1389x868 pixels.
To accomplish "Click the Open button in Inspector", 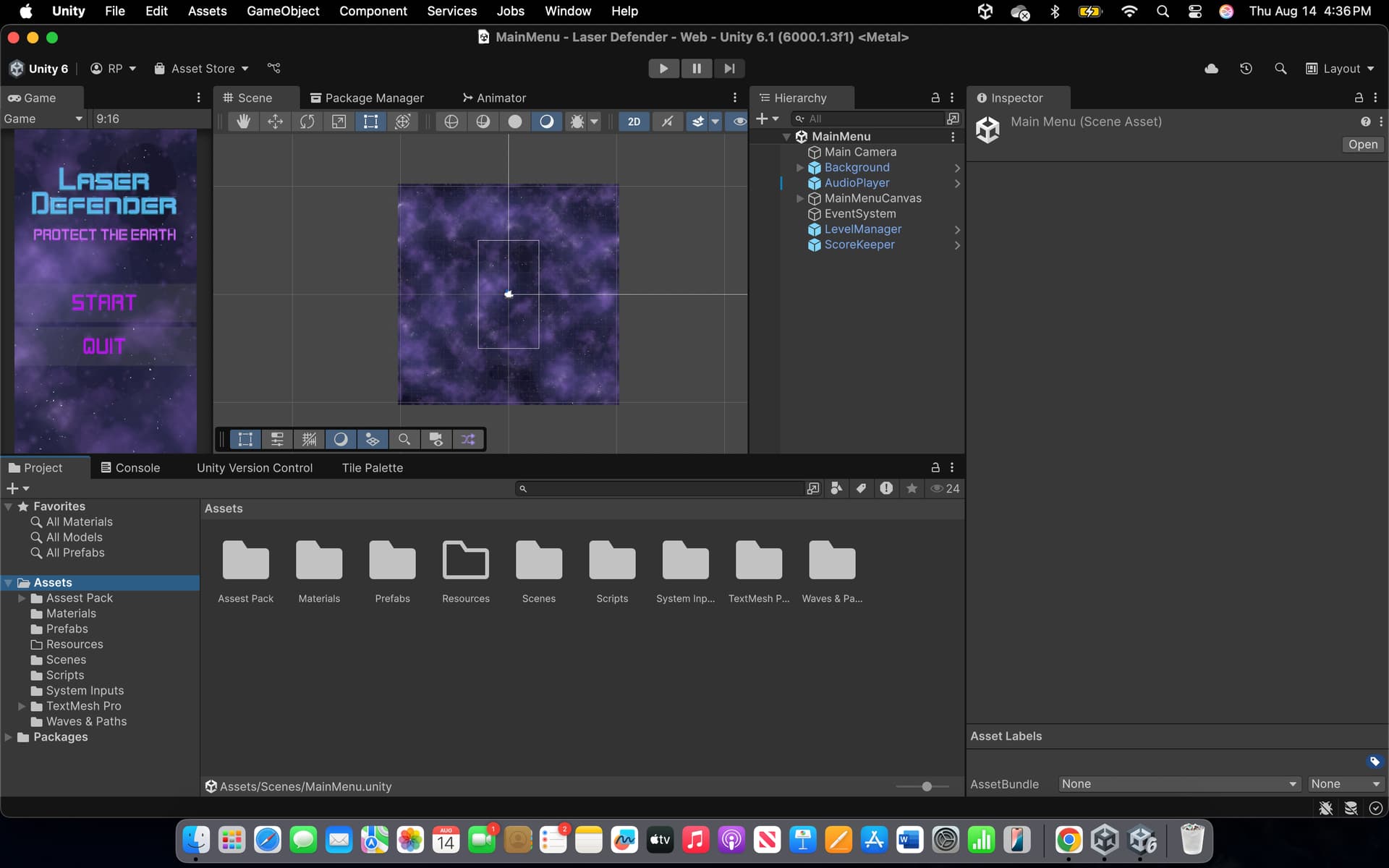I will [1362, 145].
